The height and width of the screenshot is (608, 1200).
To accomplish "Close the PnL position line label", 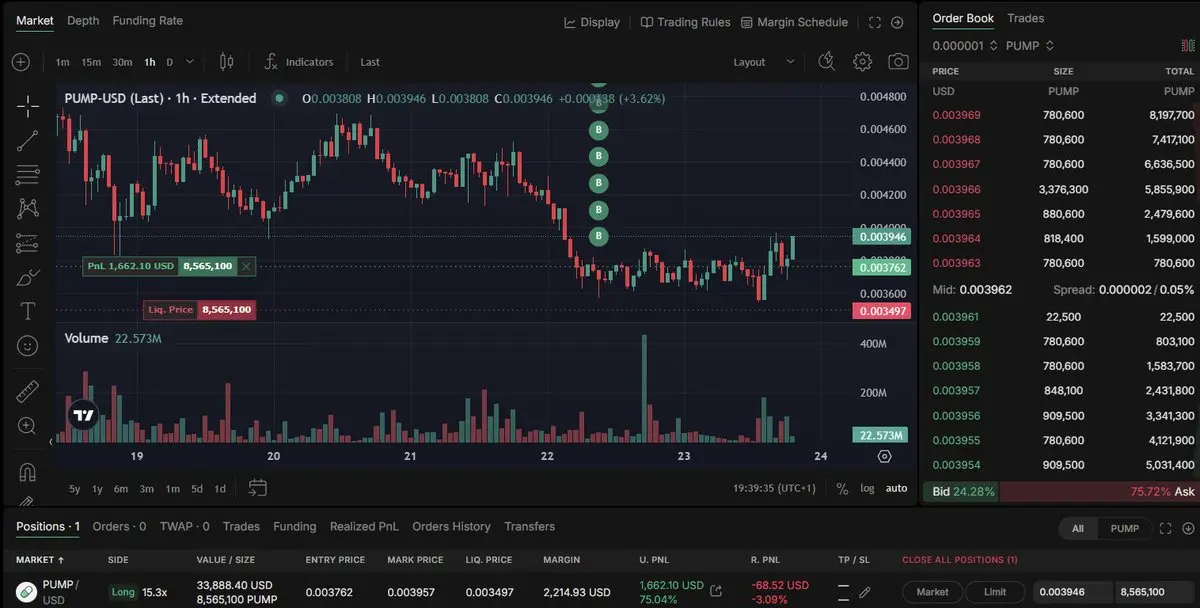I will pos(246,266).
